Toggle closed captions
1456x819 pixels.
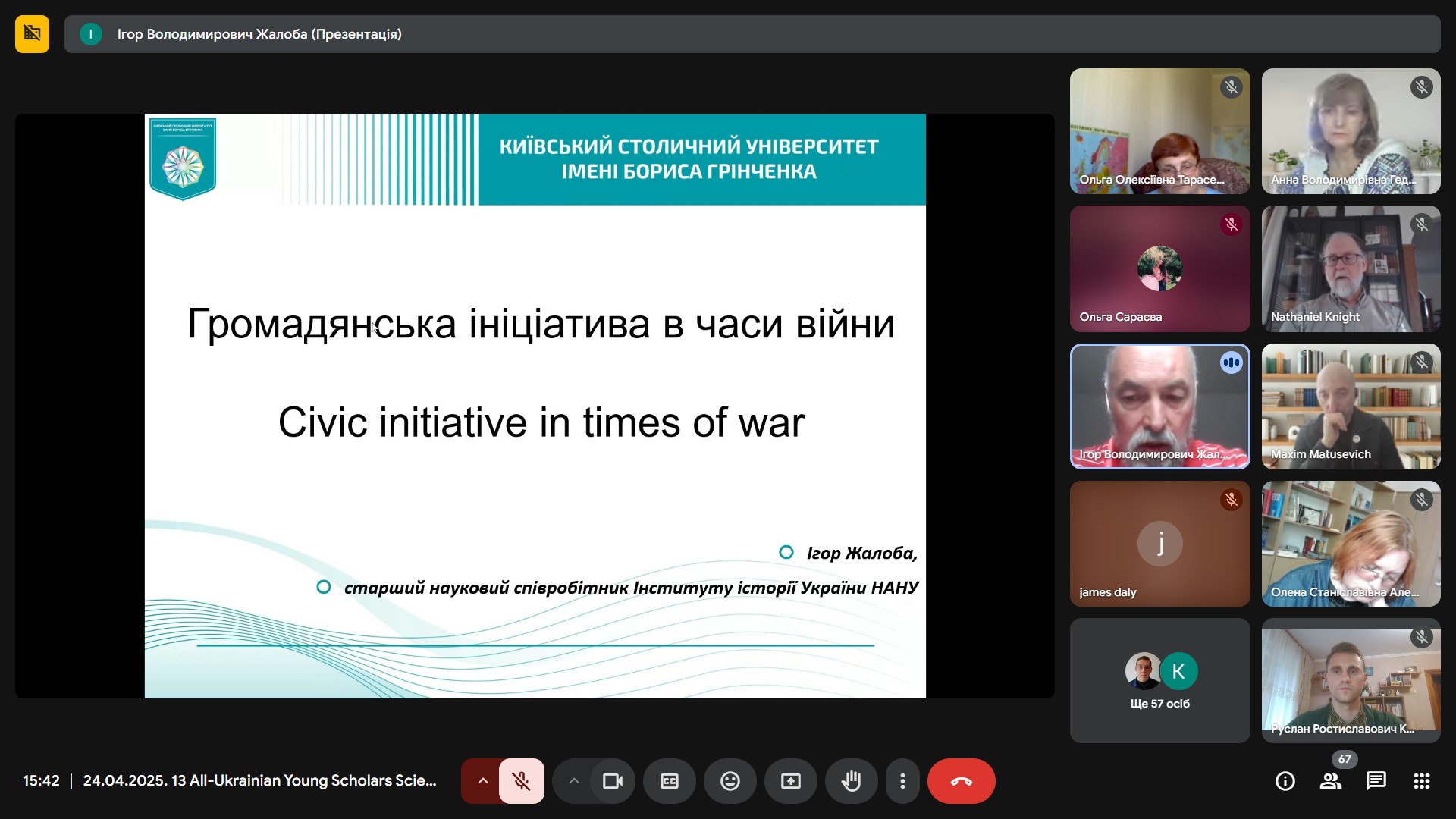670,781
